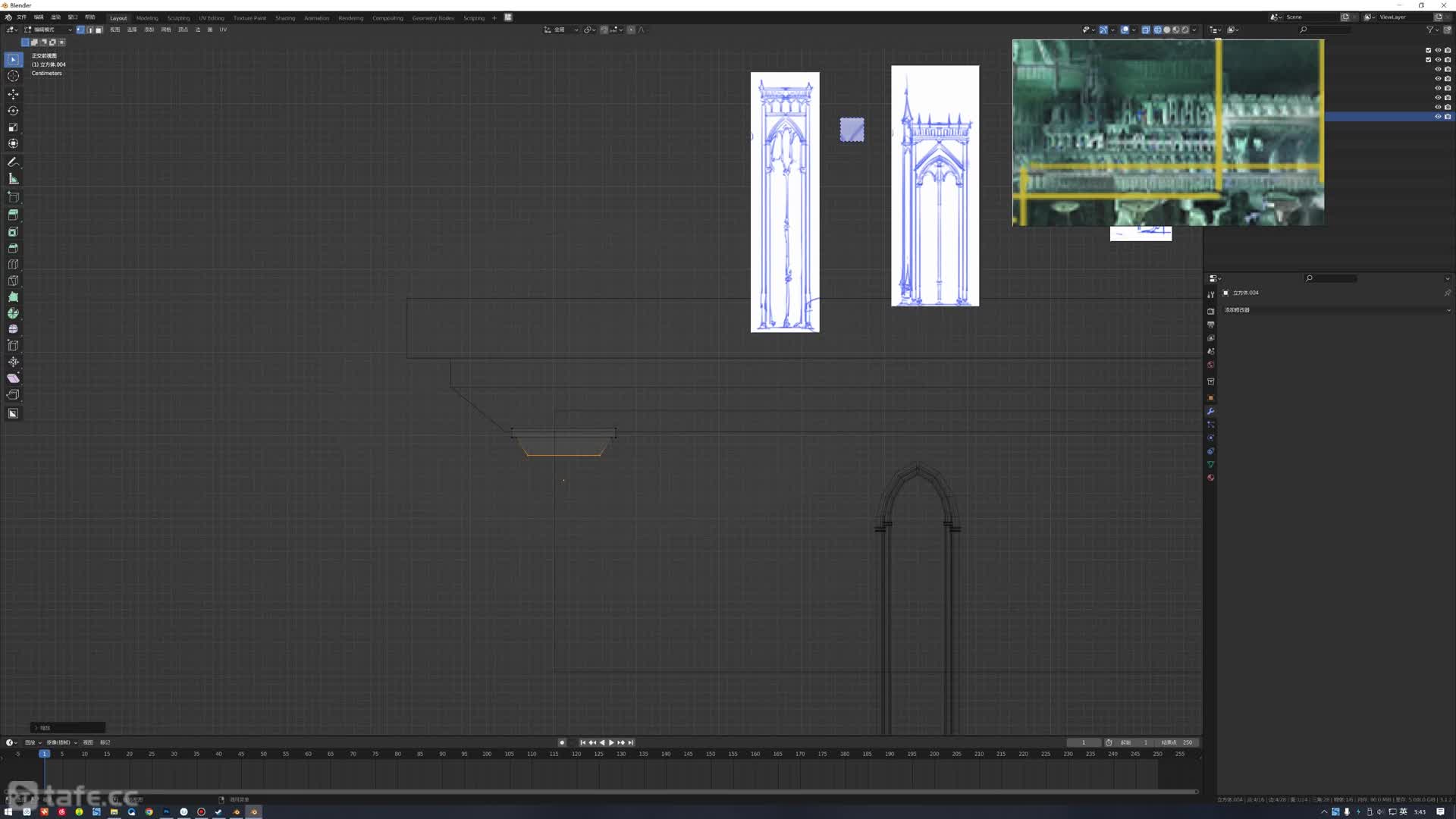Select the Cursor tool

tap(13, 76)
